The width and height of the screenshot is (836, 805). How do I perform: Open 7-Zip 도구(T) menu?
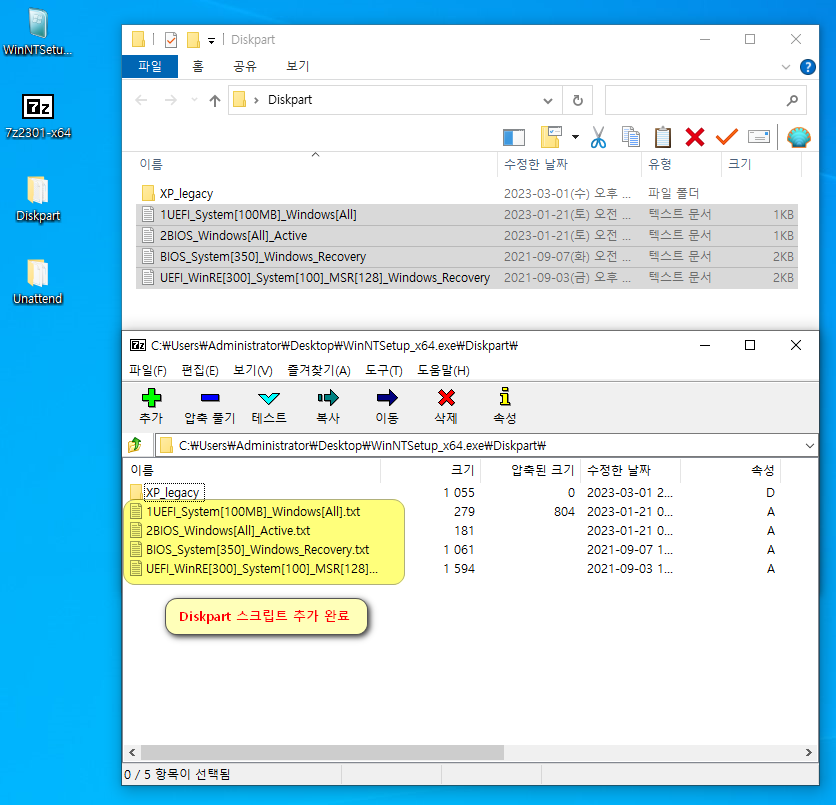point(383,371)
